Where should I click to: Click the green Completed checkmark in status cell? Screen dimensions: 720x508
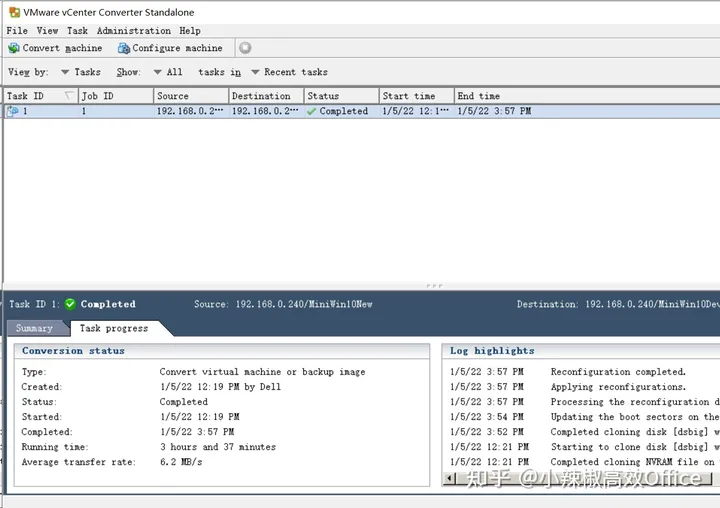311,111
